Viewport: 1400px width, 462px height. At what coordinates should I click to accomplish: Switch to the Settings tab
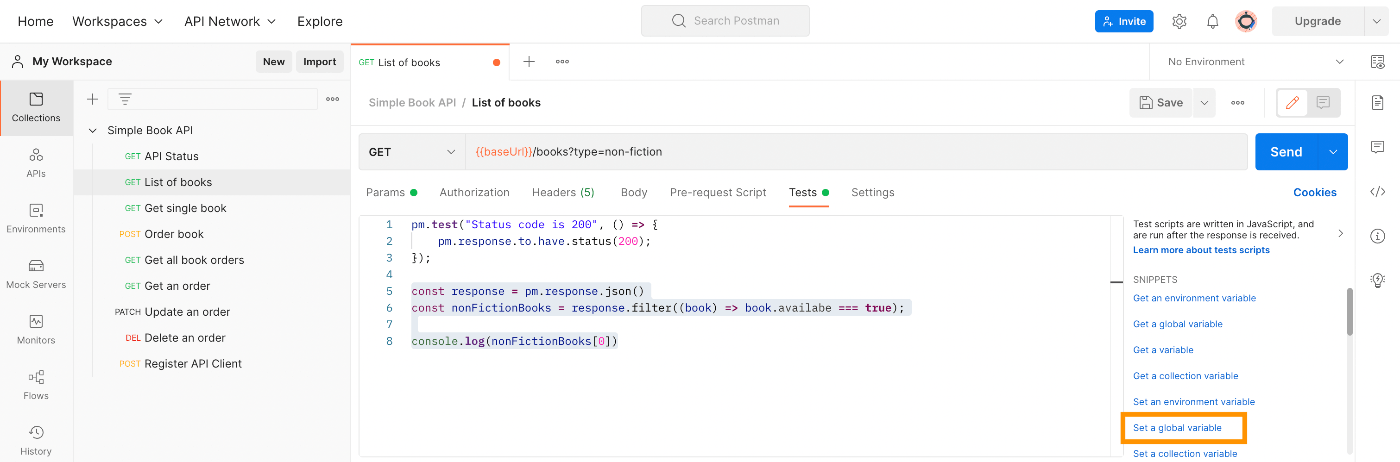pos(873,192)
